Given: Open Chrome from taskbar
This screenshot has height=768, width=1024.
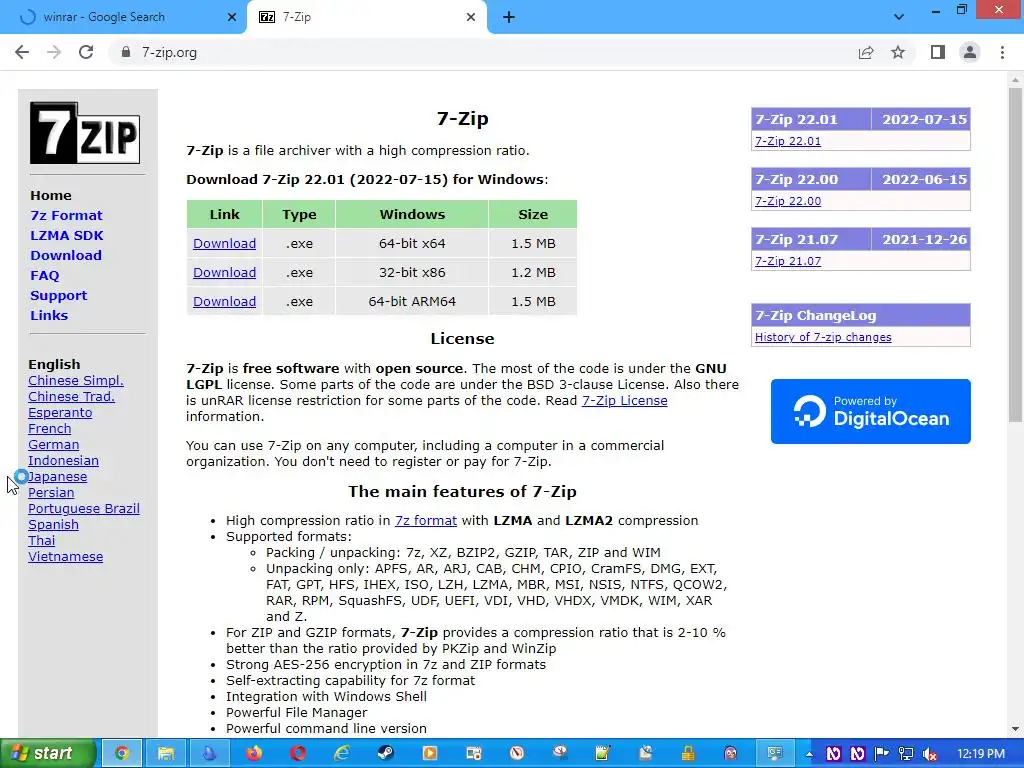Looking at the screenshot, I should [x=121, y=754].
